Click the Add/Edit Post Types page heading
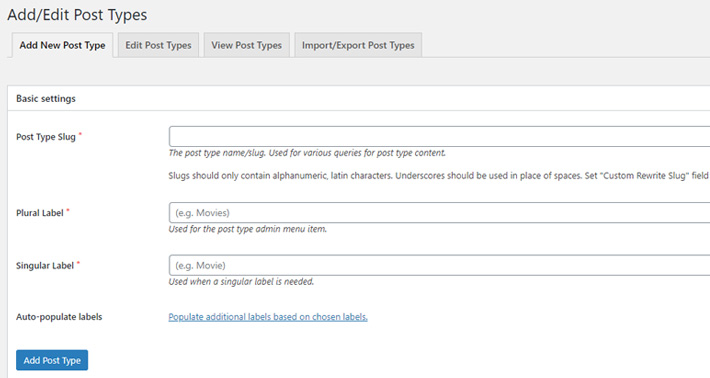The width and height of the screenshot is (710, 378). point(77,14)
